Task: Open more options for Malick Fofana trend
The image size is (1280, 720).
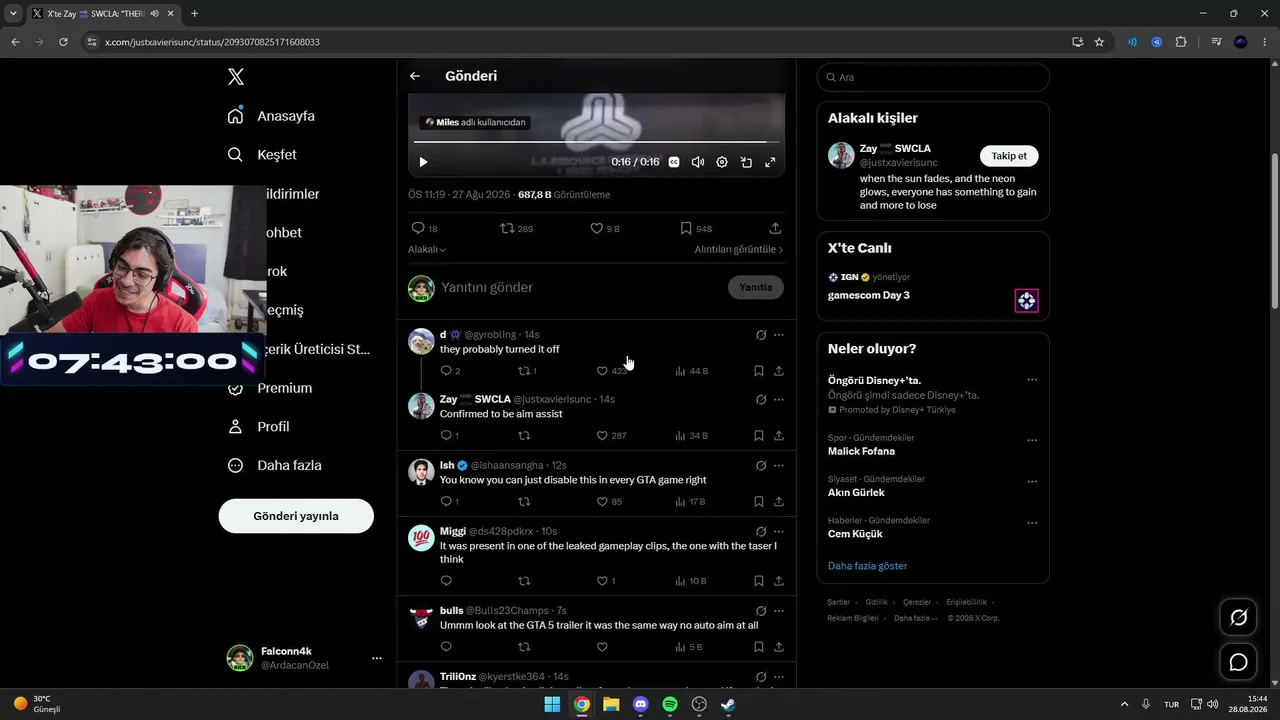Action: point(1032,440)
